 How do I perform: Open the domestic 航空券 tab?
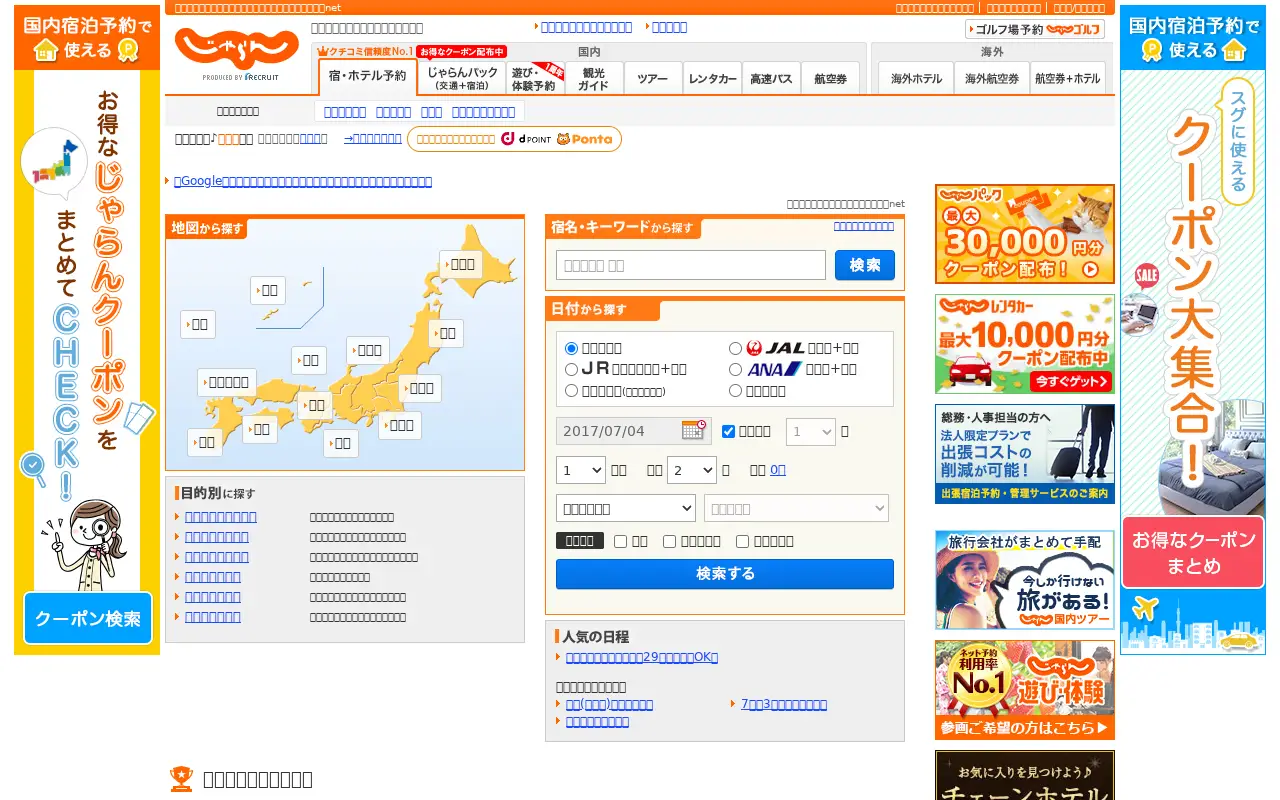pos(830,78)
